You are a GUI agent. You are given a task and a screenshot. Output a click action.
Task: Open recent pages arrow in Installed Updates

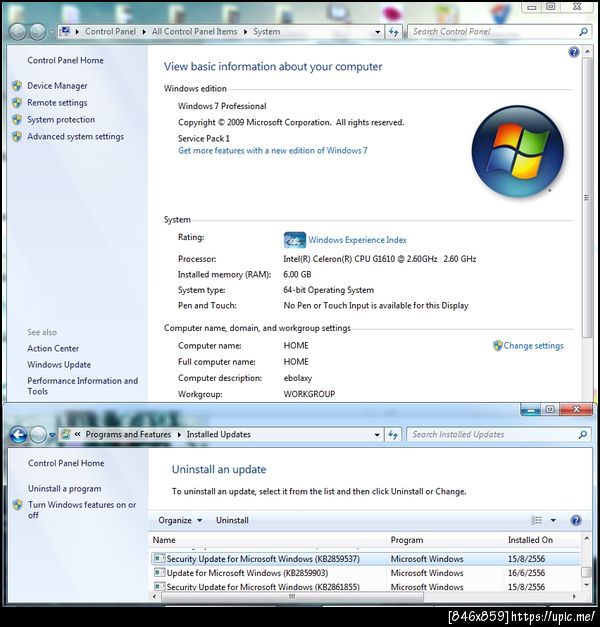[52, 435]
